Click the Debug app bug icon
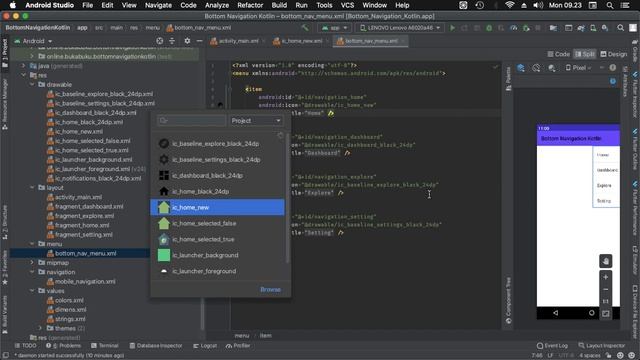Screen dimensions: 640x360 [489, 28]
